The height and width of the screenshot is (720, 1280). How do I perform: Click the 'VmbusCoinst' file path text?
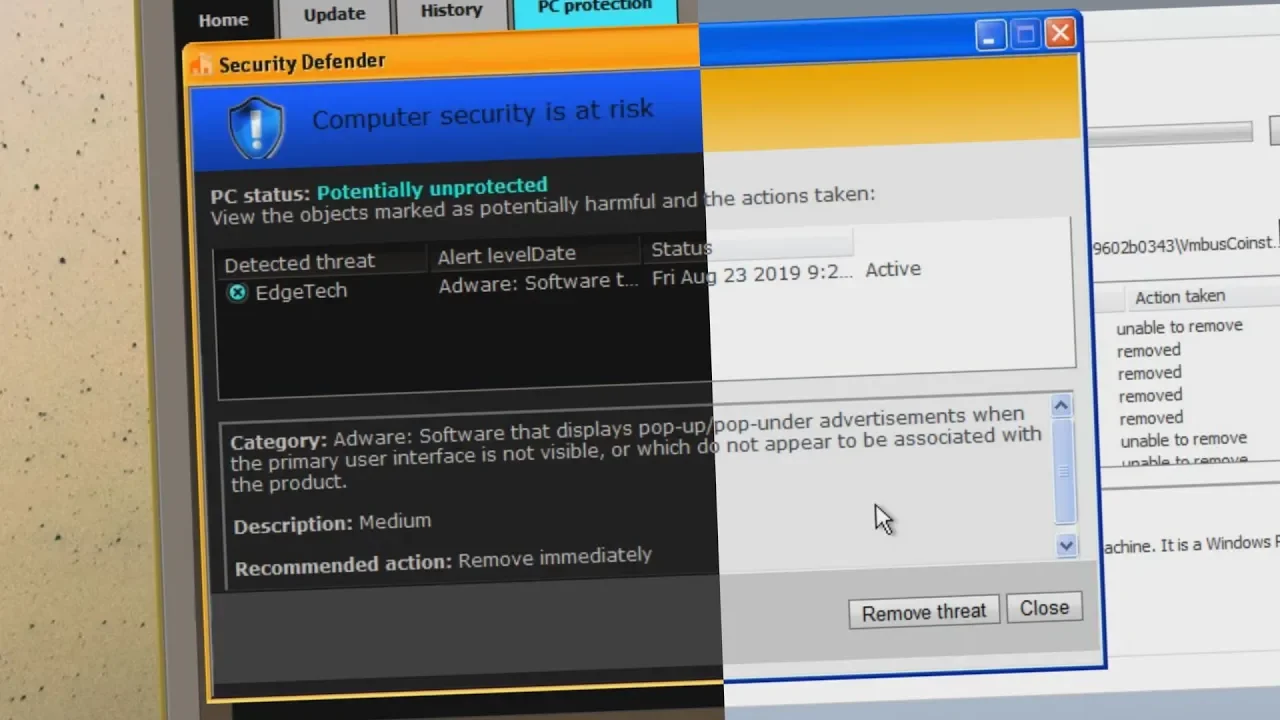click(x=1186, y=244)
